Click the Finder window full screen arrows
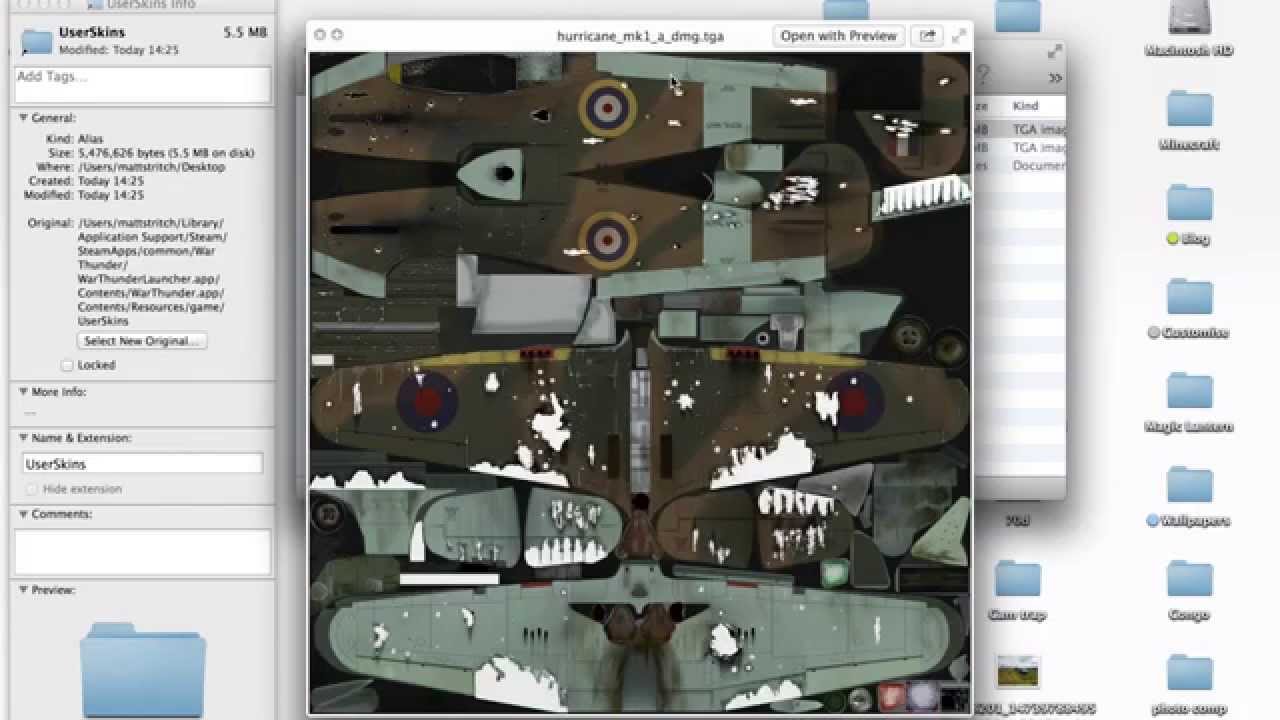The height and width of the screenshot is (720, 1280). 1054,51
